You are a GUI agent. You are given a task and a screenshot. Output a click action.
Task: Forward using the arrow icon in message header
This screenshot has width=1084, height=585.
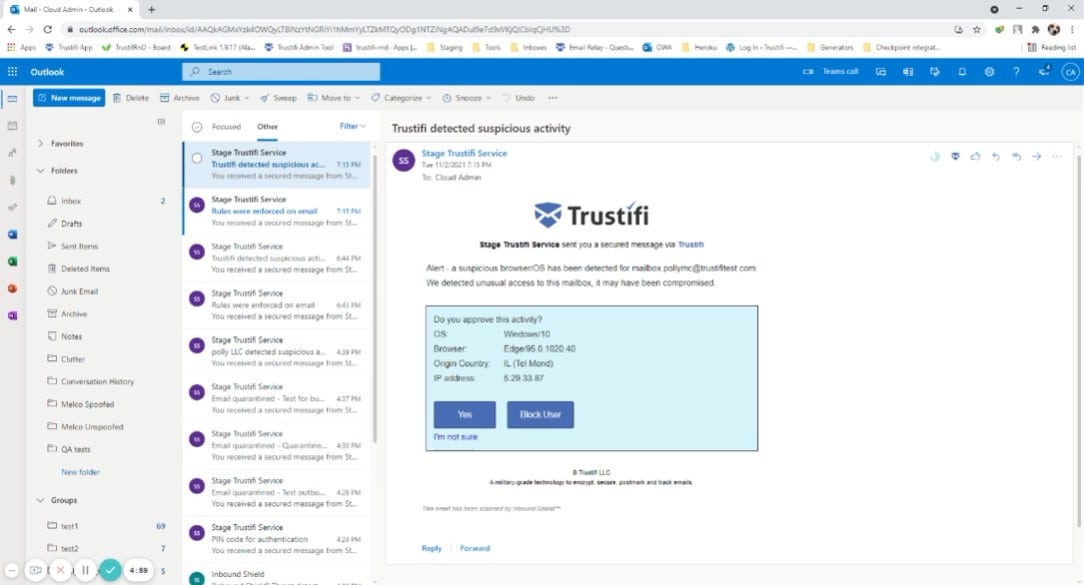pyautogui.click(x=1036, y=156)
